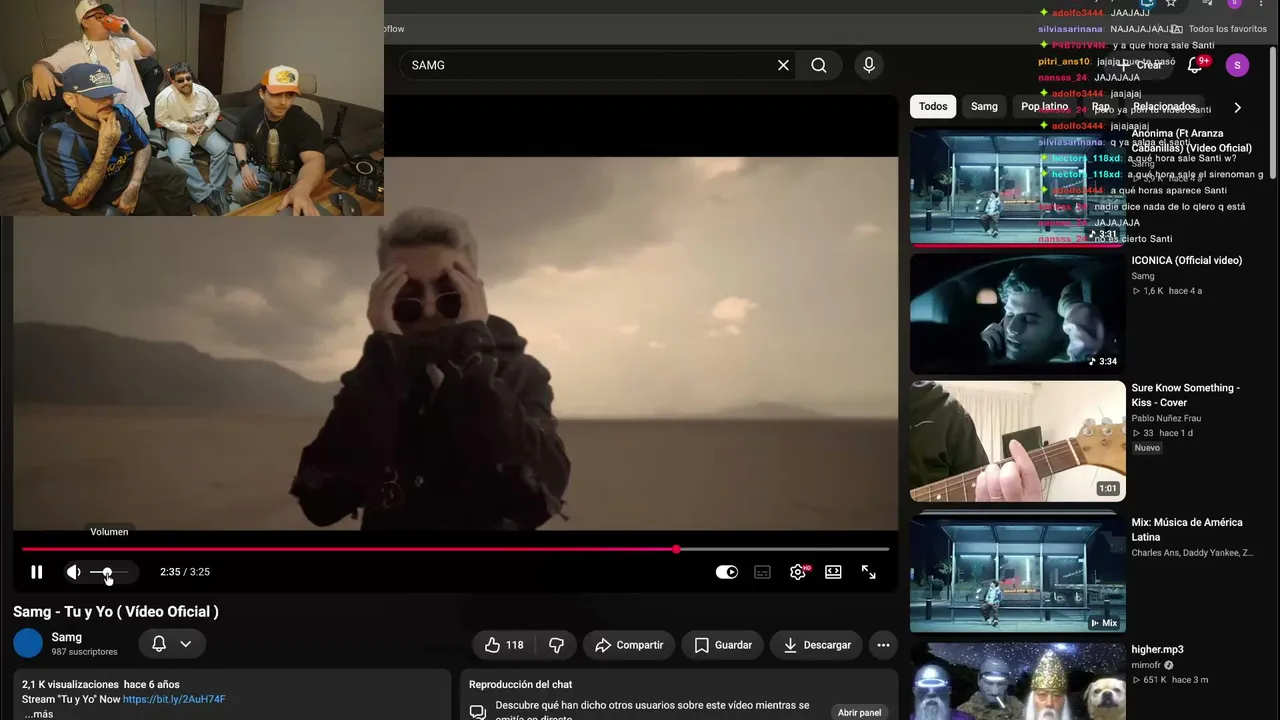Open the Samg channel name under the video

(x=67, y=637)
